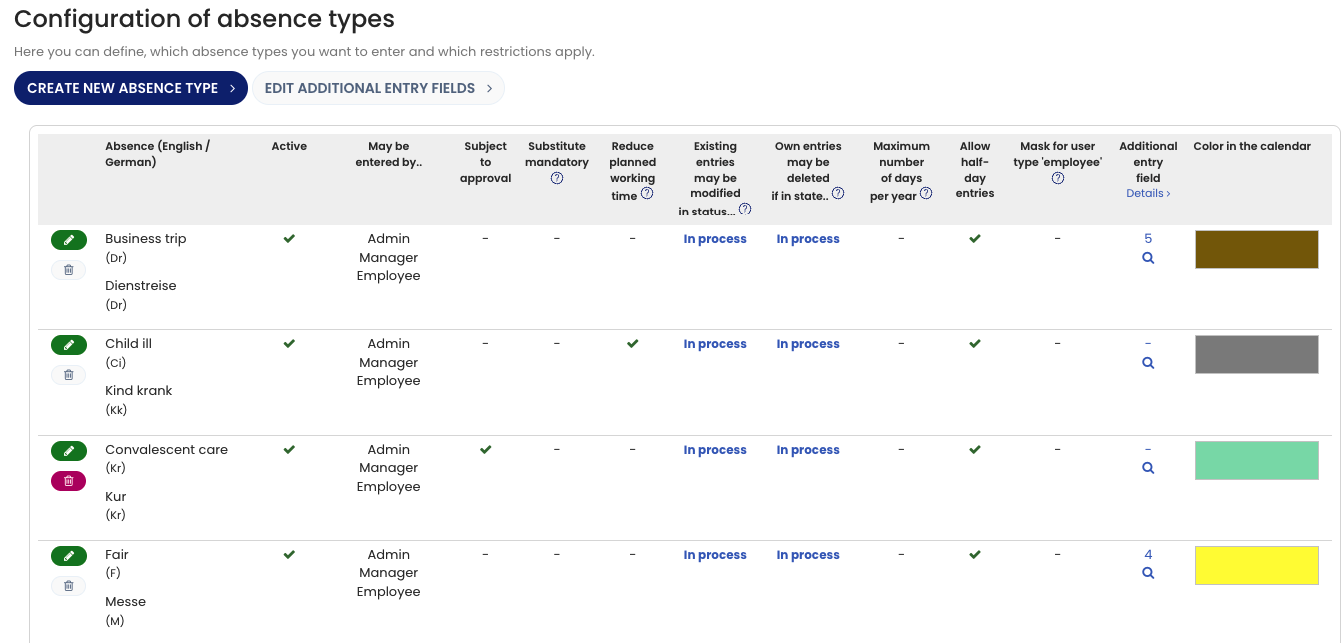Click In process existing-entries link for Business trip
The width and height of the screenshot is (1343, 643).
pyautogui.click(x=715, y=239)
